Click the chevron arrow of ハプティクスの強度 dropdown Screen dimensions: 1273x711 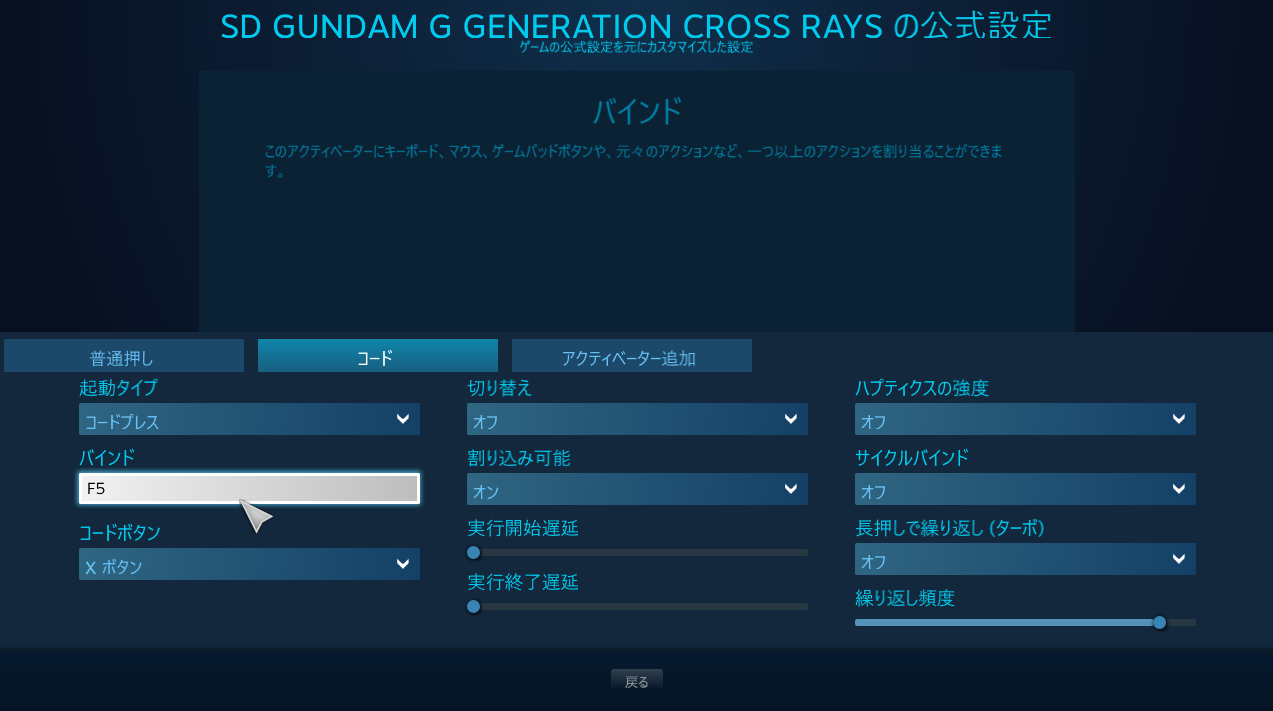tap(1178, 419)
